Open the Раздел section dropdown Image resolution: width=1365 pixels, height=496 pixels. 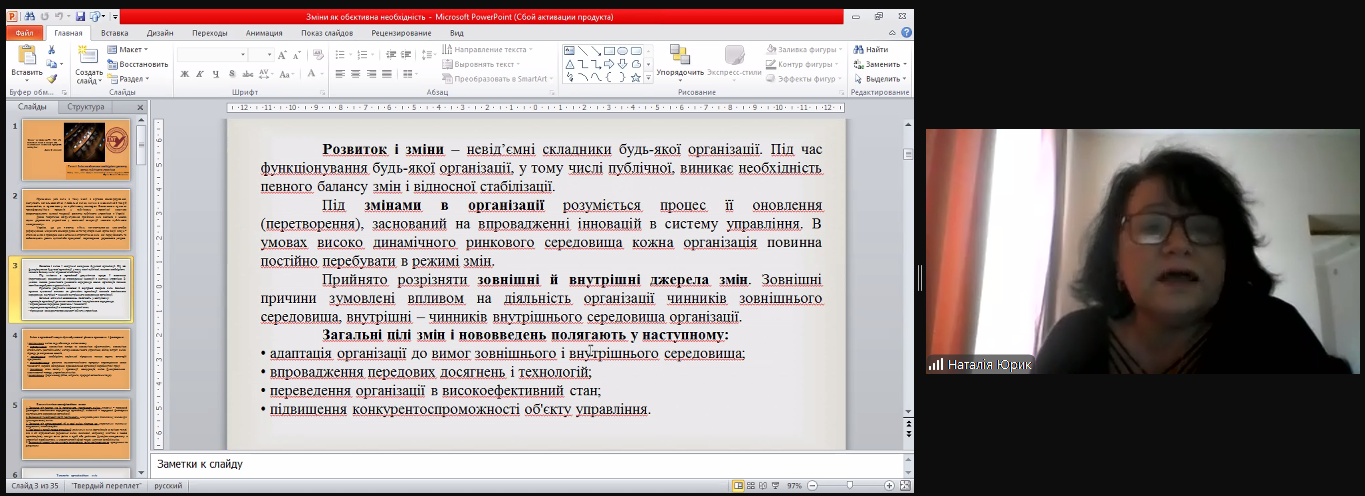[127, 78]
